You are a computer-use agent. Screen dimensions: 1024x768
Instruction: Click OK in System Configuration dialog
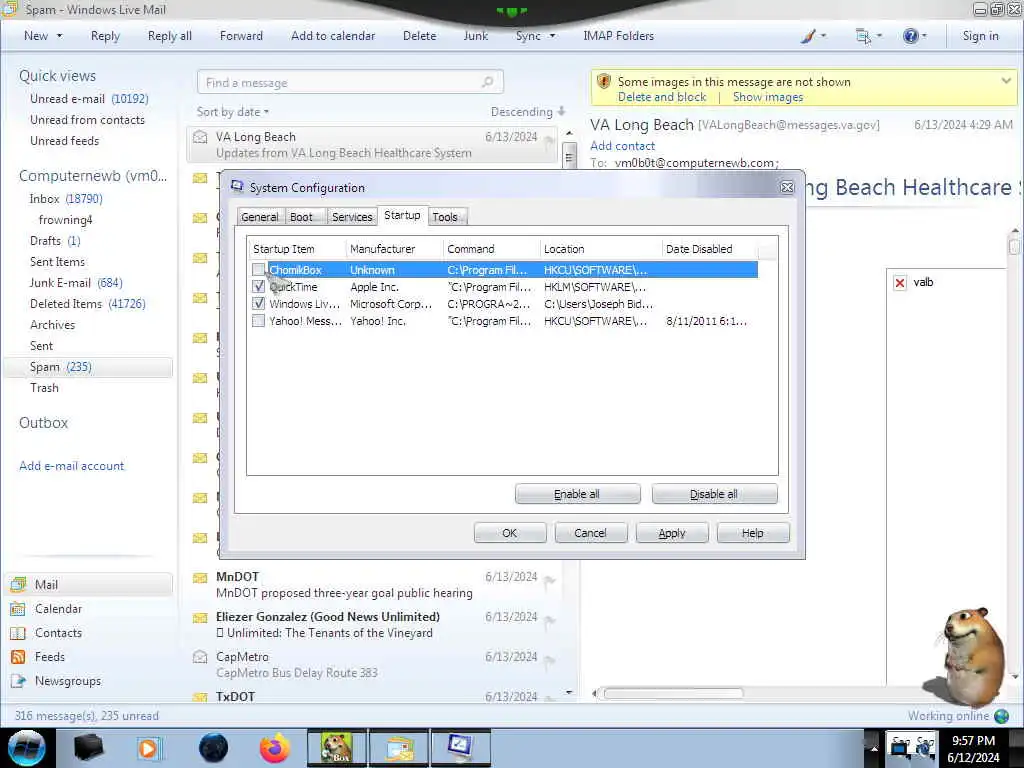(x=510, y=533)
